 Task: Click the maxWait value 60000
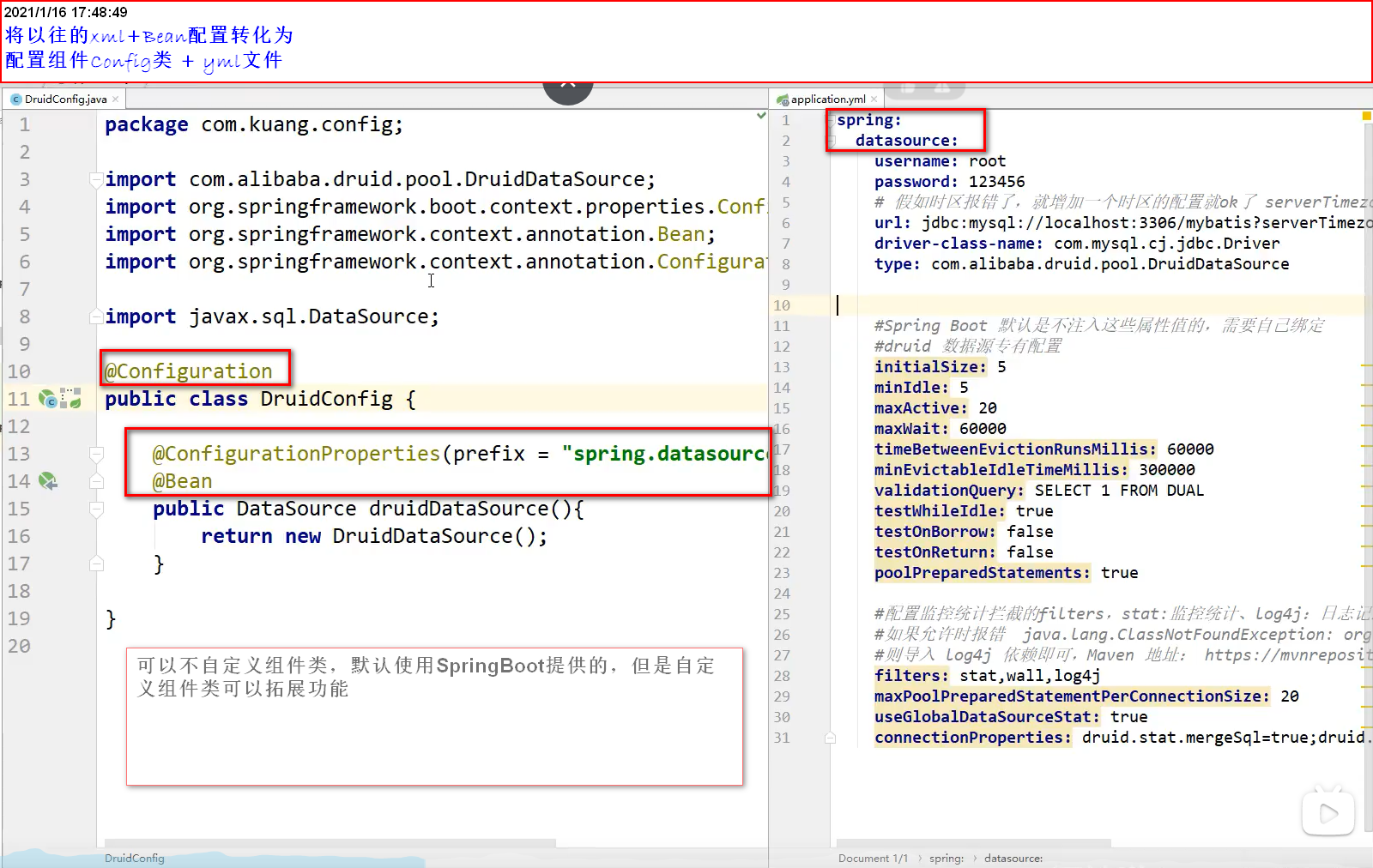[983, 429]
